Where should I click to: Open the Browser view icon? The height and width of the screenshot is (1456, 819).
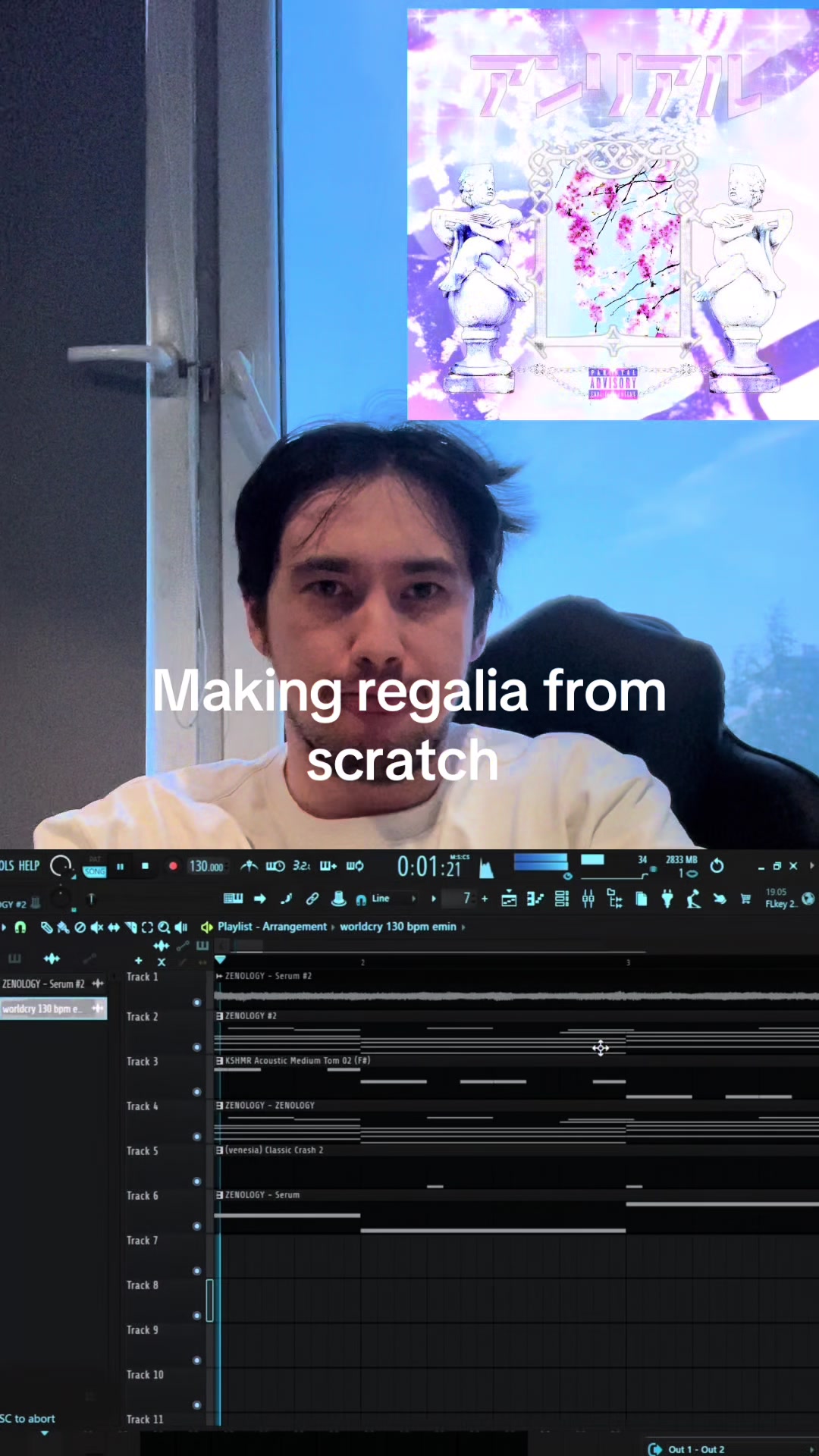(x=615, y=899)
